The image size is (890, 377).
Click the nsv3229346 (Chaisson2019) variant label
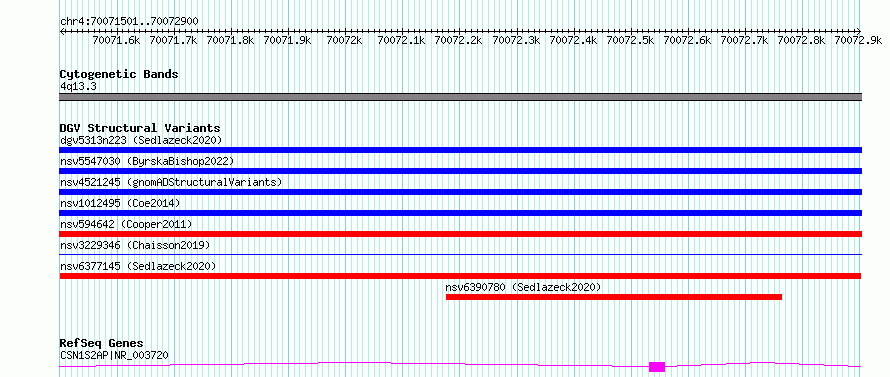[x=135, y=245]
